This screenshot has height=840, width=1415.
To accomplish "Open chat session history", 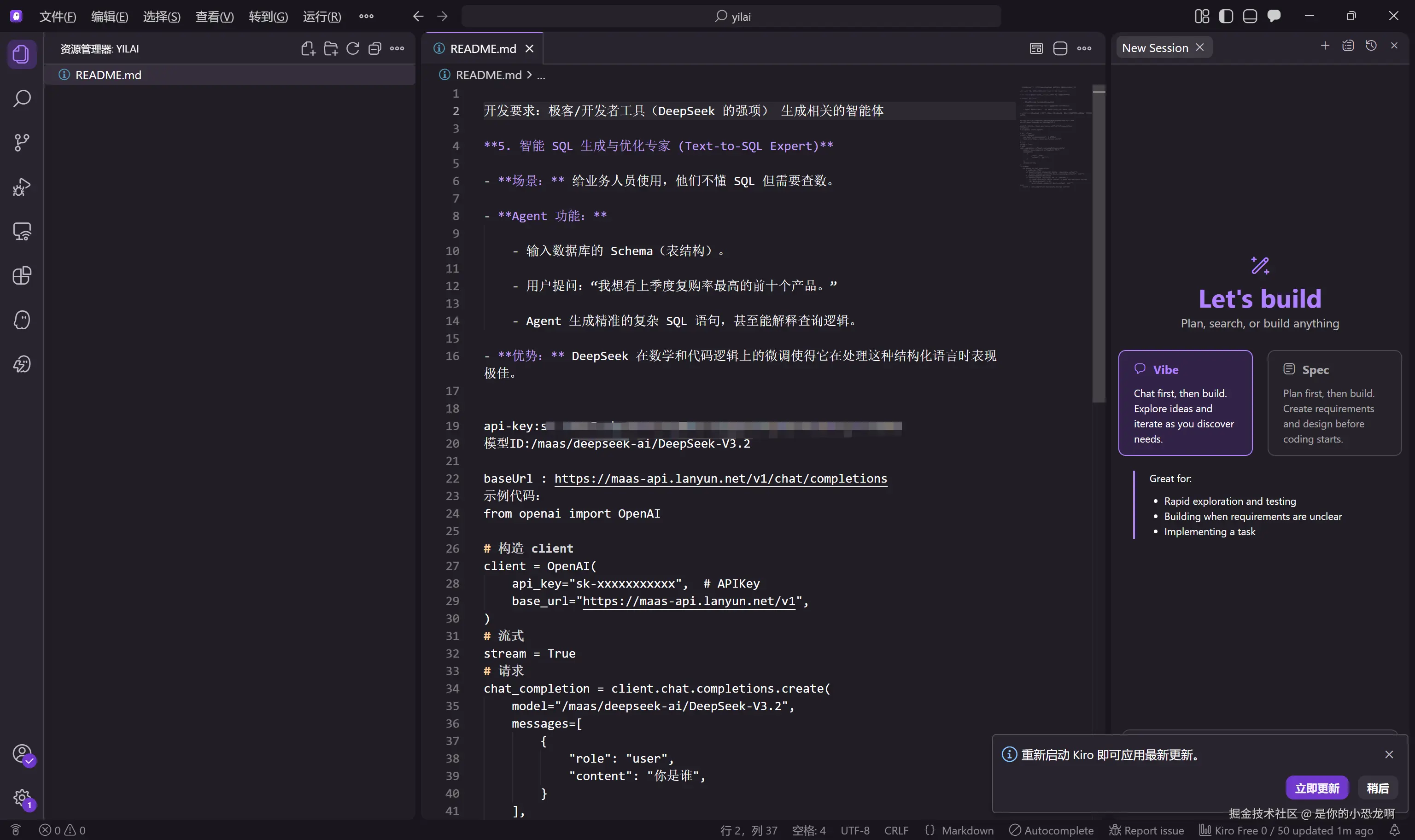I will (1371, 46).
